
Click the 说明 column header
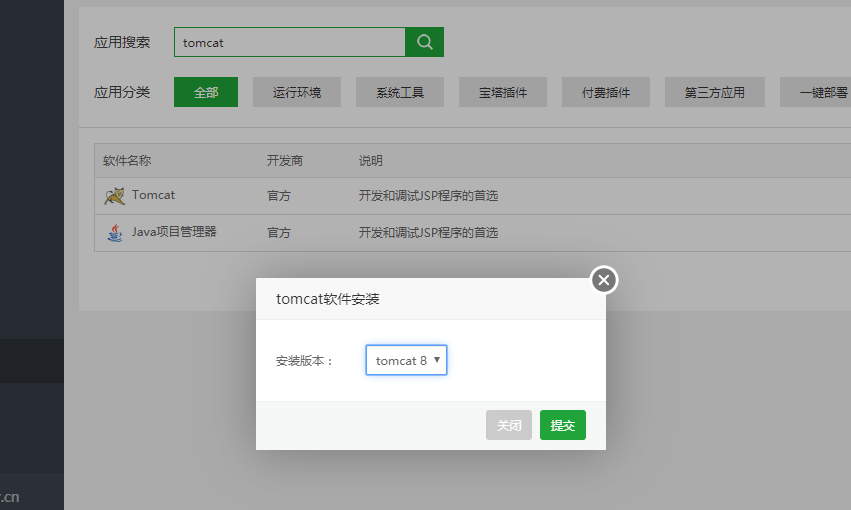371,161
